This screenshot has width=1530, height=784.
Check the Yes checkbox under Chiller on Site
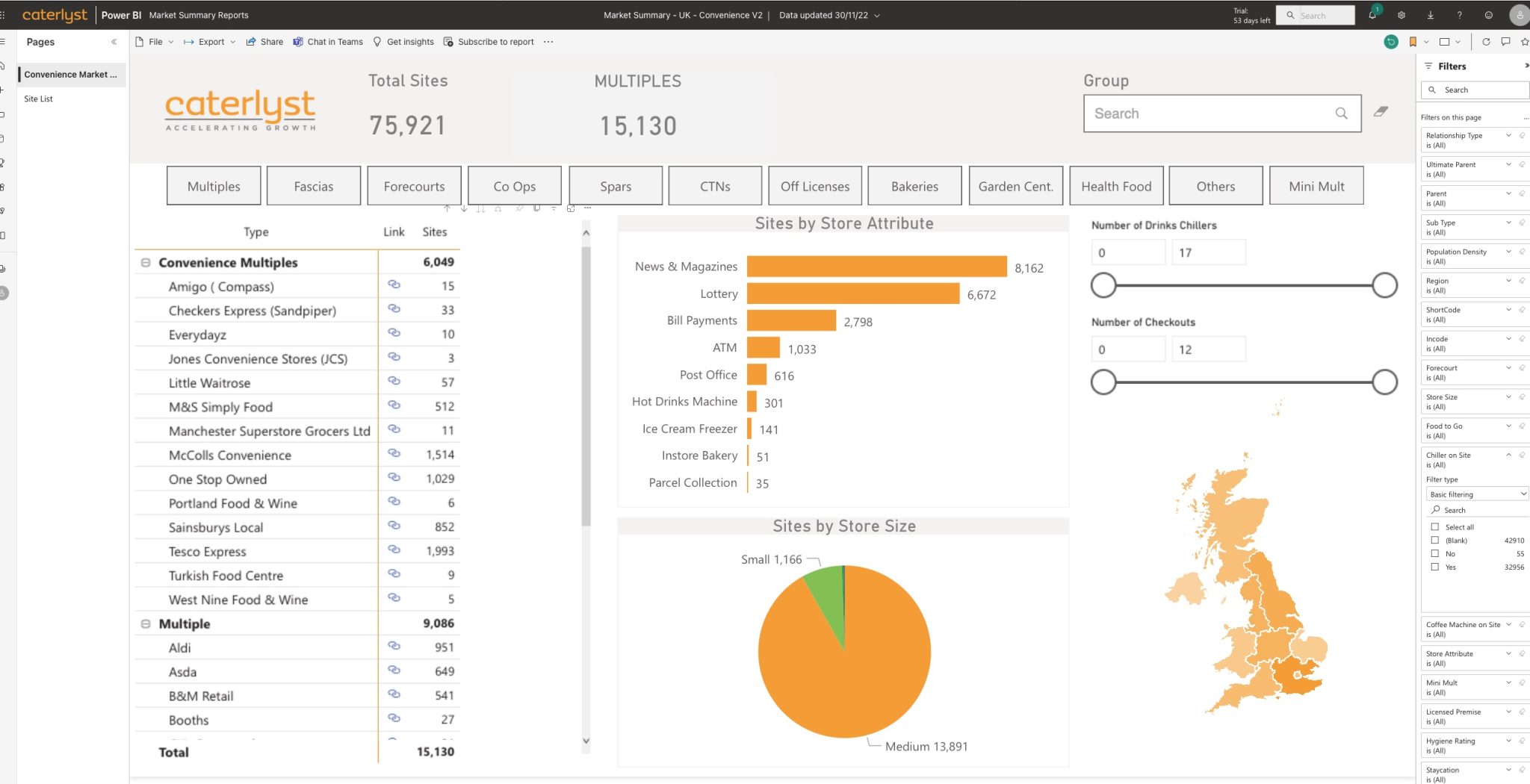[1435, 567]
